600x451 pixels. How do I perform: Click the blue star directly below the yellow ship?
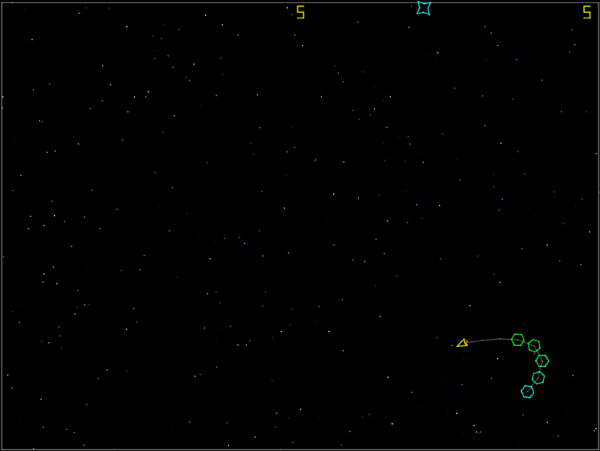tap(462, 385)
